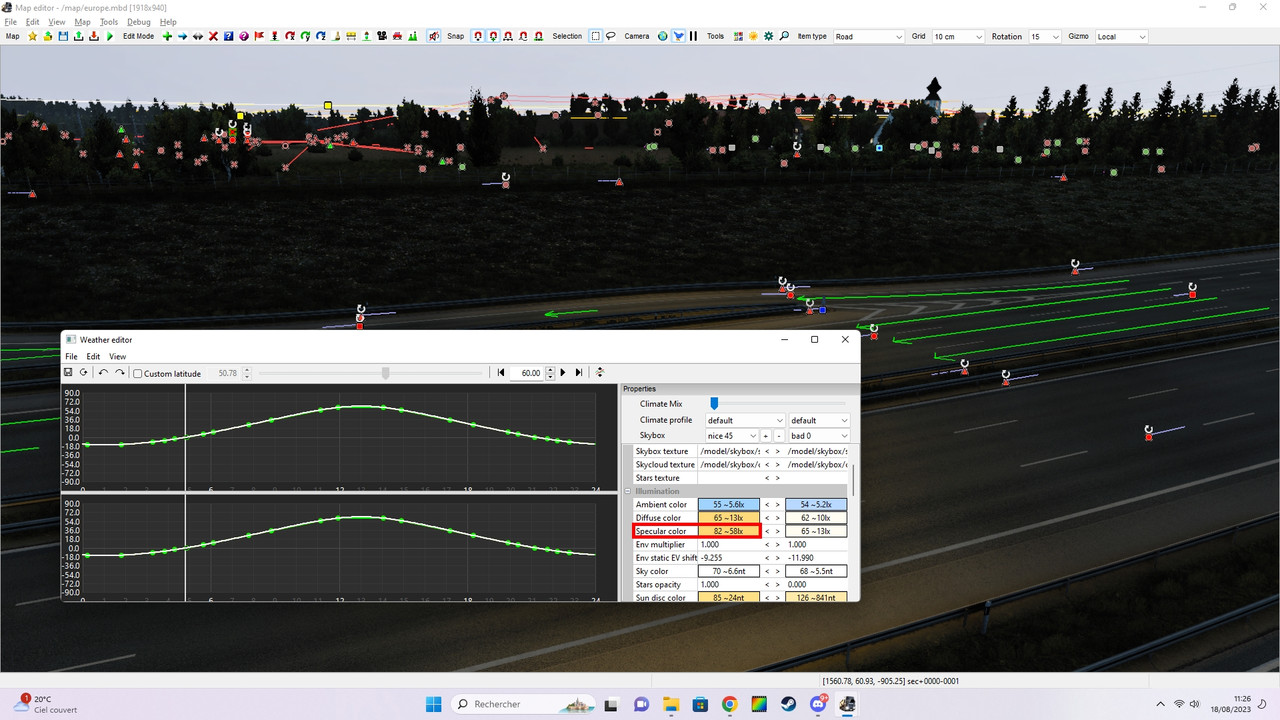Open the Grid 10 cm dropdown

958,36
